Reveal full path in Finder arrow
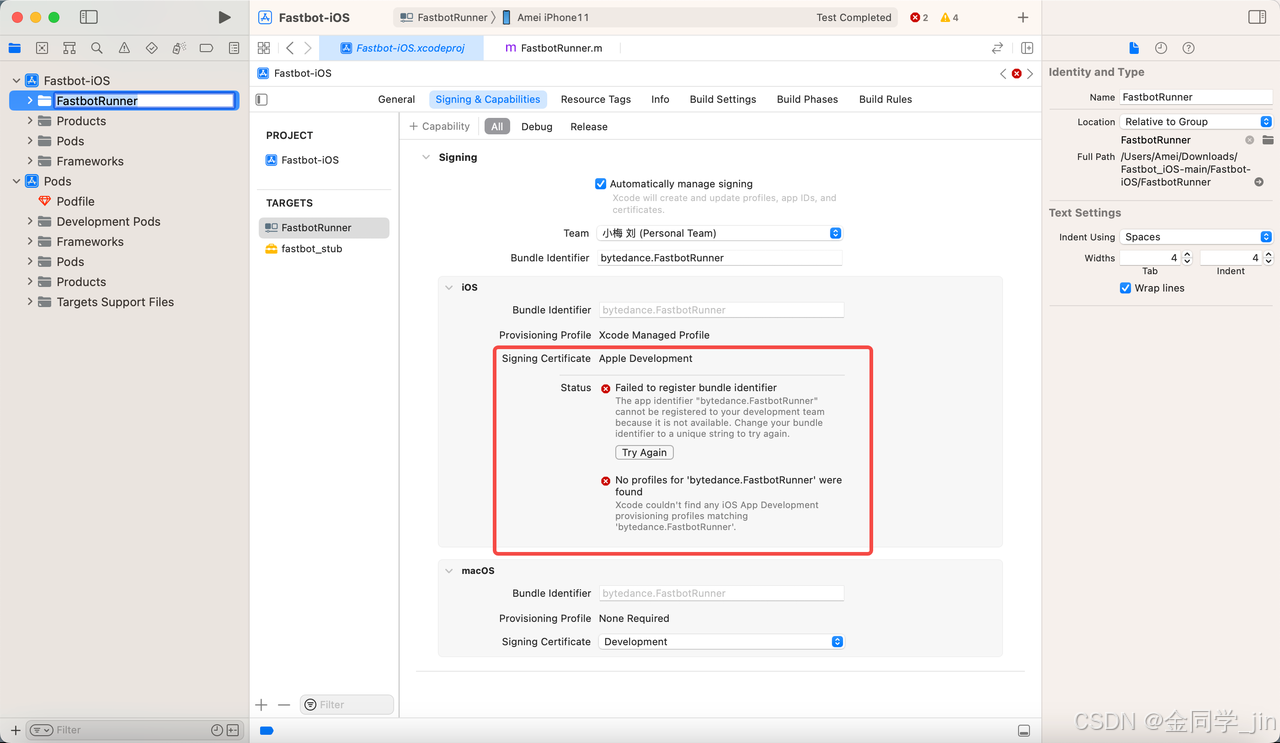The height and width of the screenshot is (743, 1280). (x=1259, y=182)
